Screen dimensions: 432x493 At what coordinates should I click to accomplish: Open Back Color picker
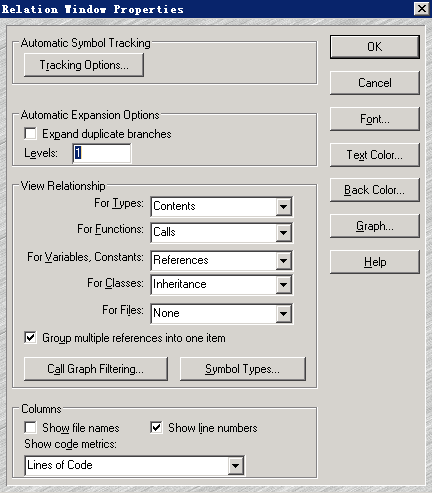click(x=375, y=190)
